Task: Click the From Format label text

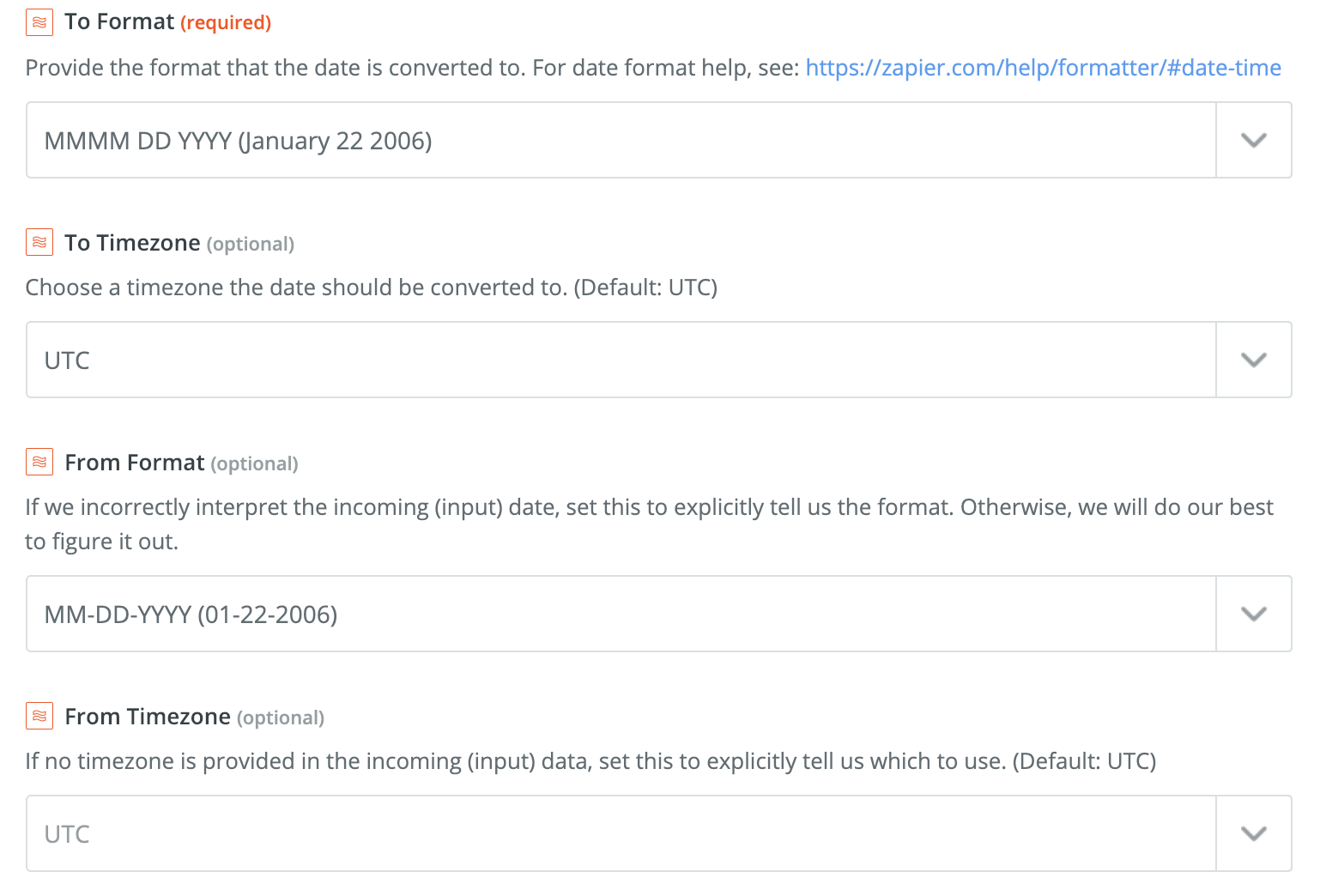Action: (135, 463)
